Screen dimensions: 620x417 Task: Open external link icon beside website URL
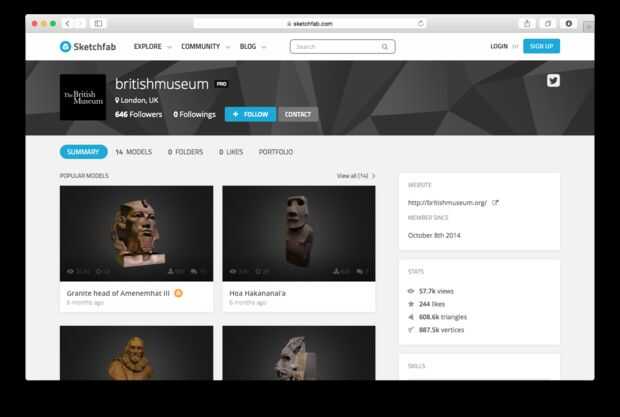[x=495, y=203]
